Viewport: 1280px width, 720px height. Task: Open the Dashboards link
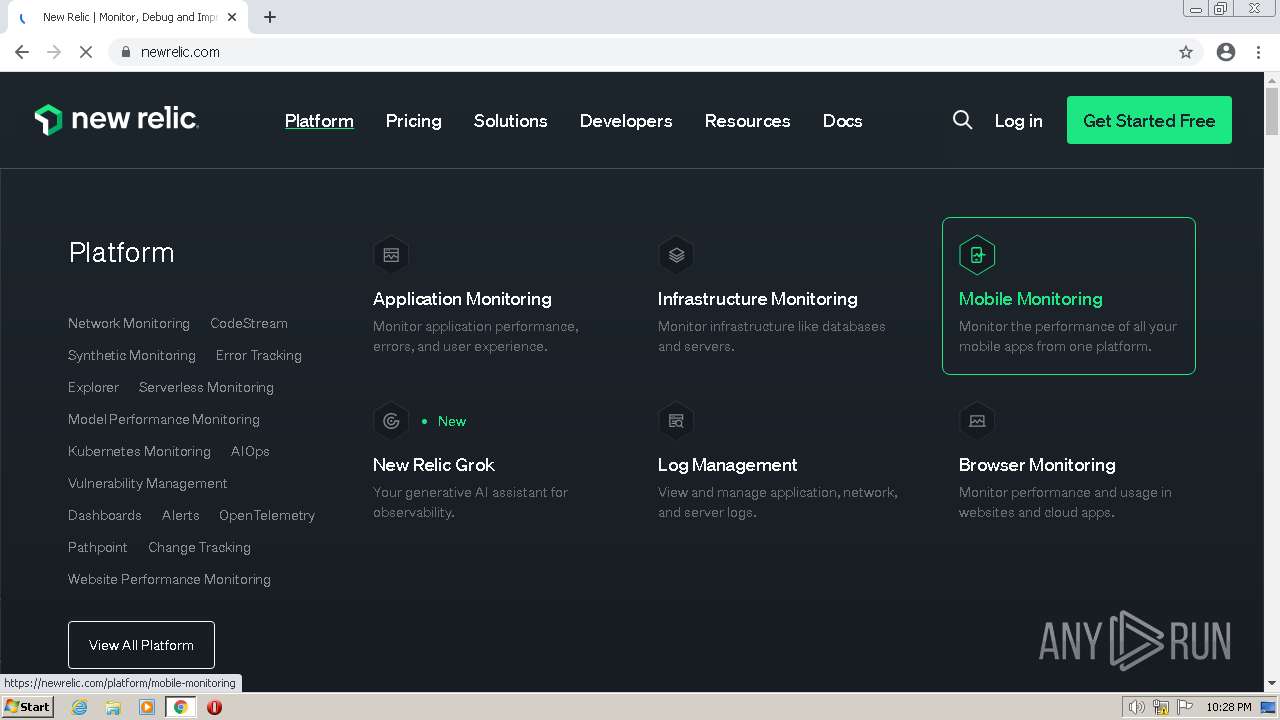[105, 515]
